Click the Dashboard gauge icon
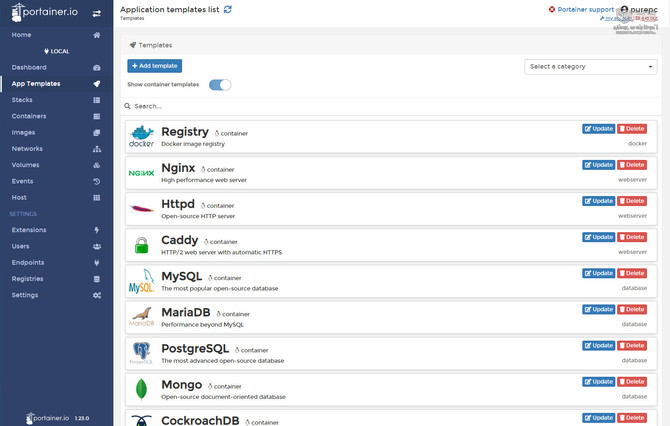This screenshot has height=426, width=670. tap(97, 68)
